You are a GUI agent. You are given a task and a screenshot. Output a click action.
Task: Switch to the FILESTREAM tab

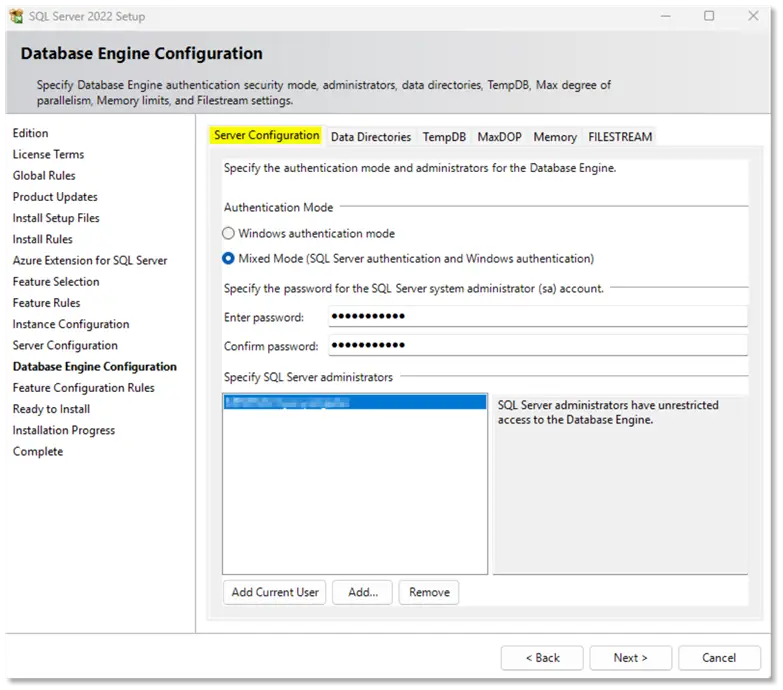point(620,137)
